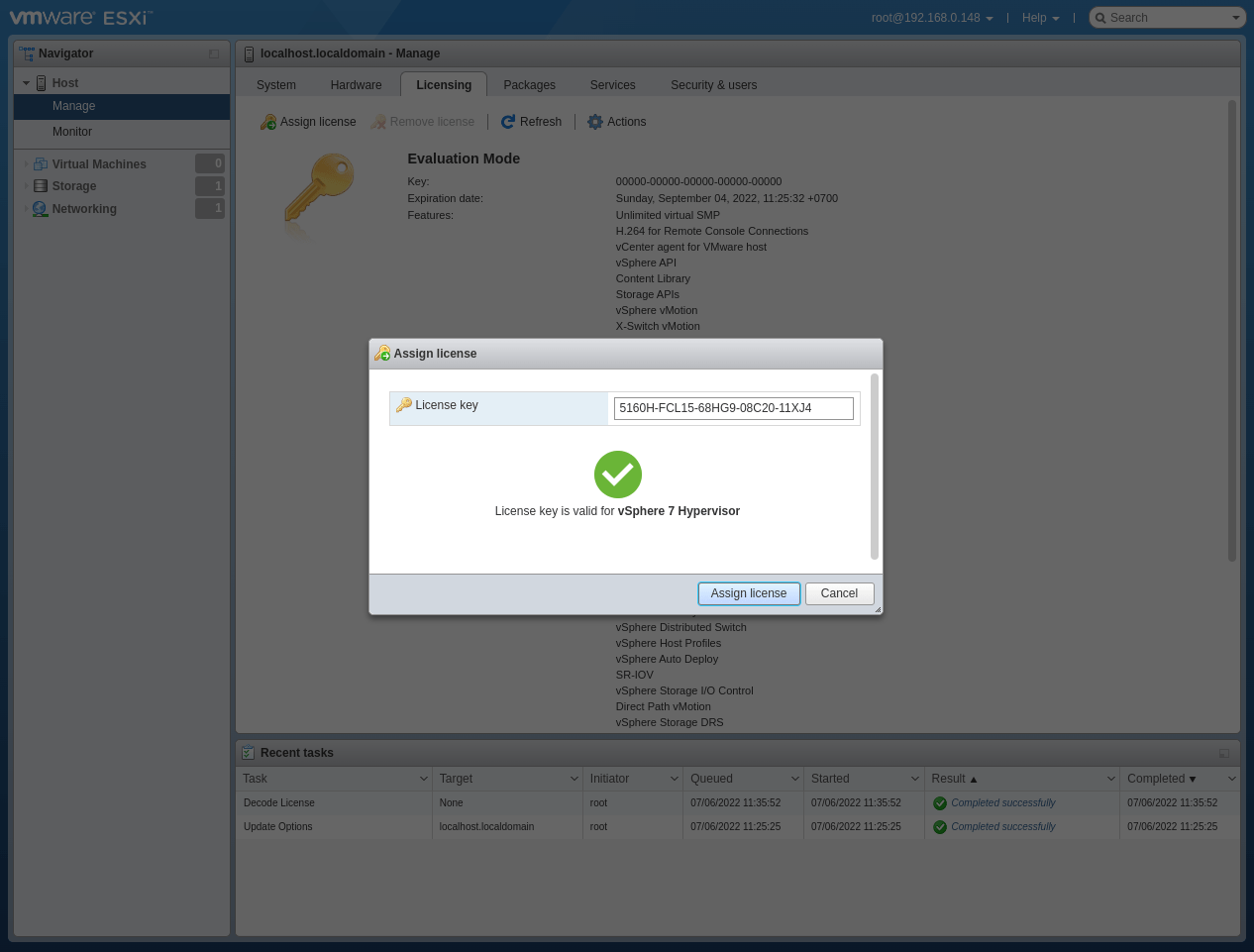The height and width of the screenshot is (952, 1254).
Task: Click the Assign license dialog scrollbar
Action: (874, 466)
